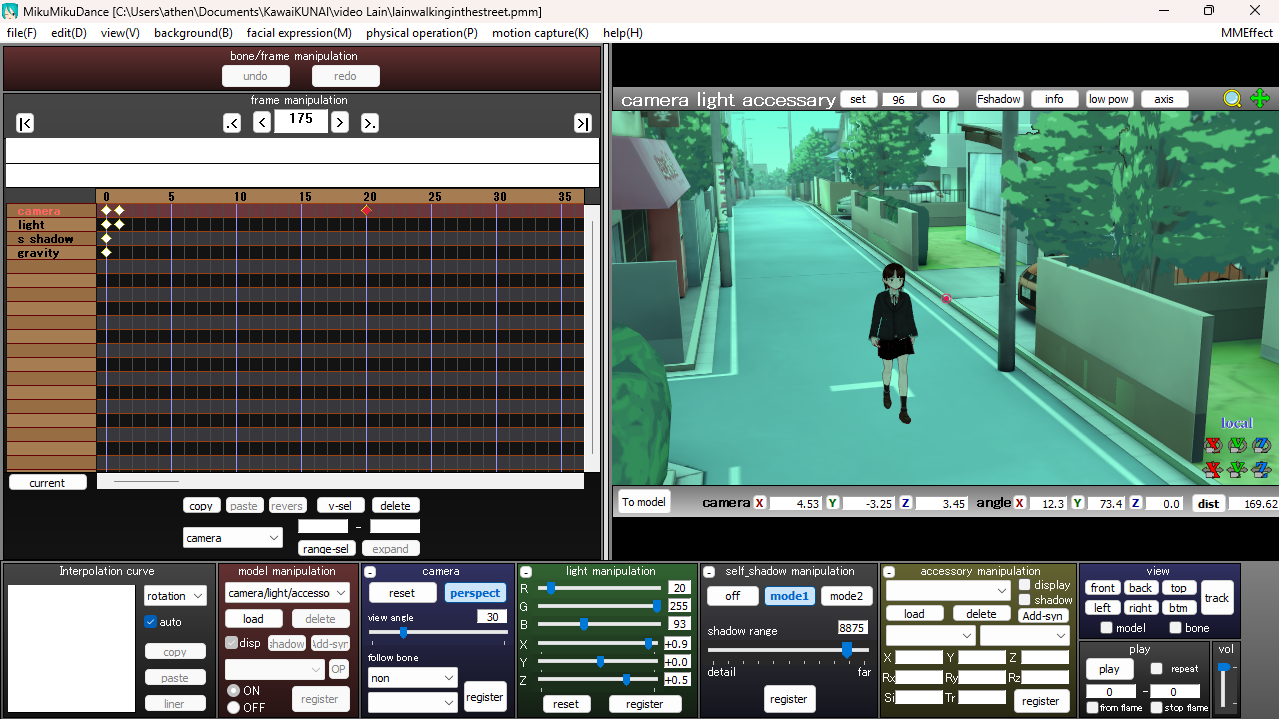This screenshot has width=1279, height=719.
Task: Open the file(F) menu
Action: 21,33
